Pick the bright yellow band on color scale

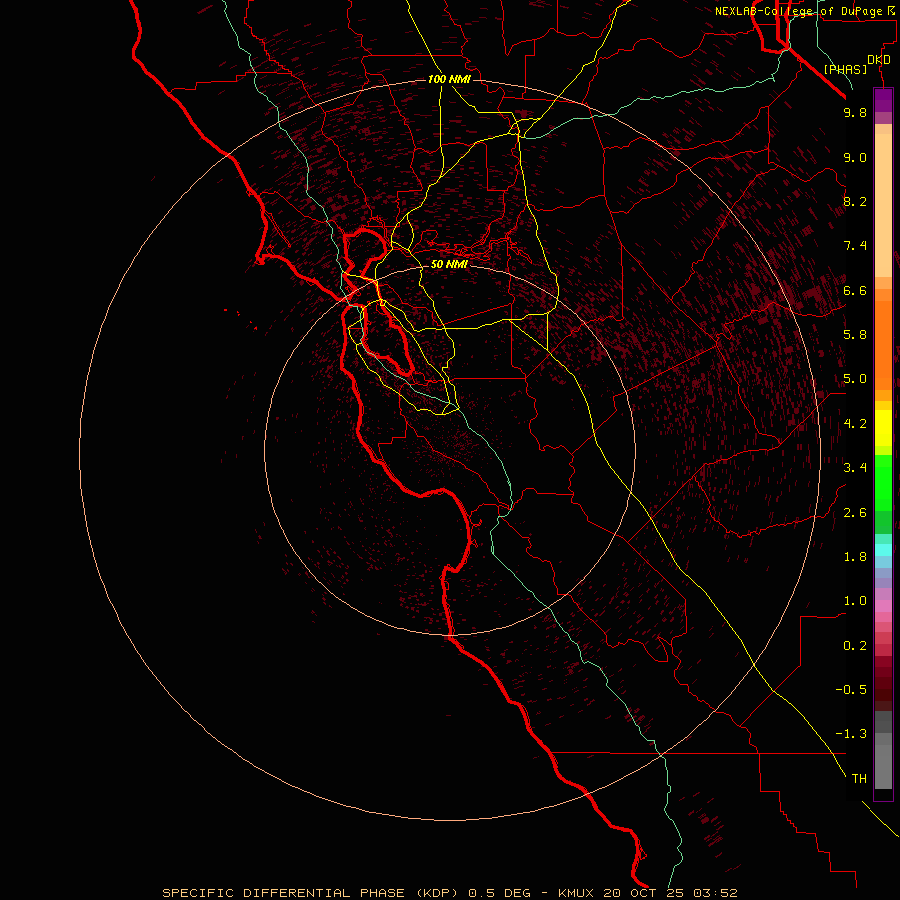(x=883, y=428)
